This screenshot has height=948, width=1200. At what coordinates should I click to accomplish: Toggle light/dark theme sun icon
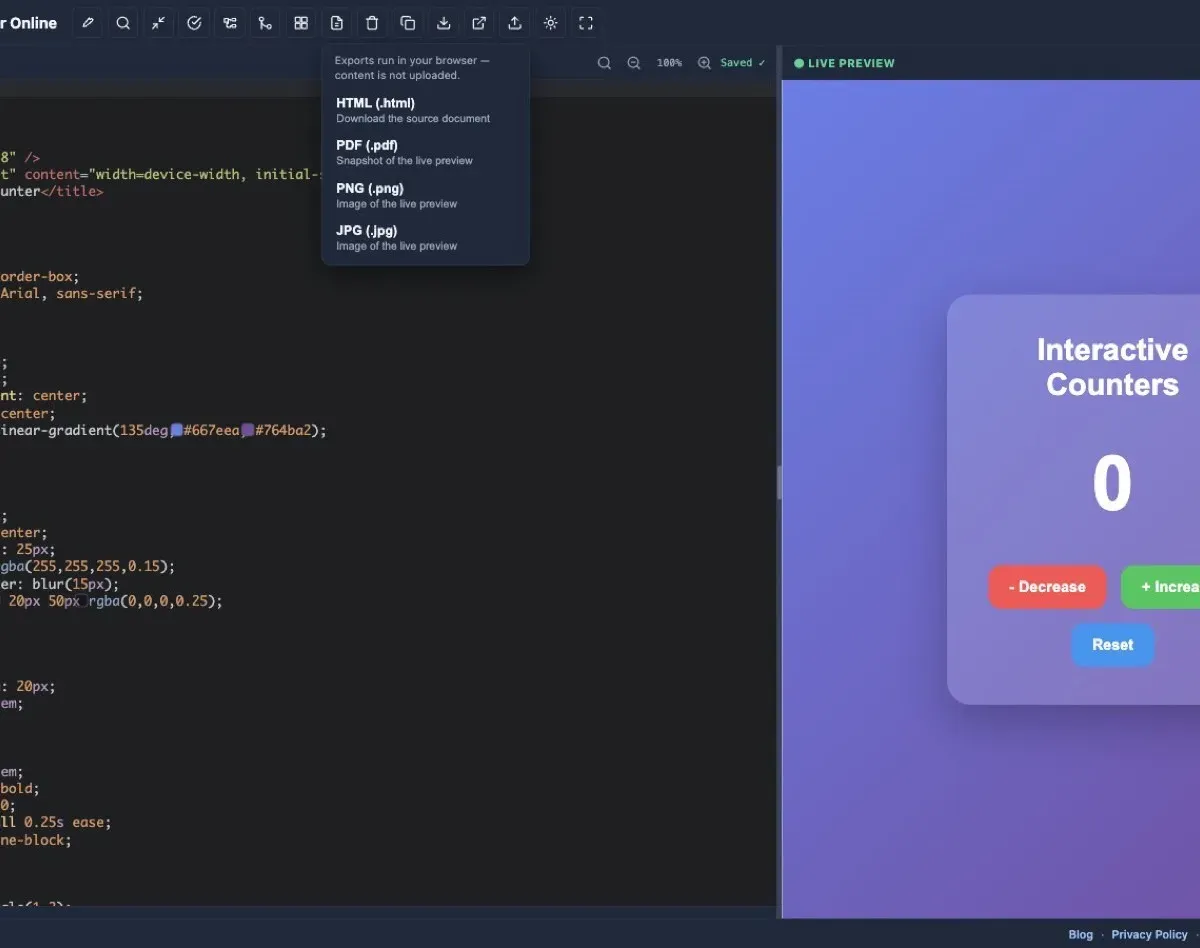point(550,23)
